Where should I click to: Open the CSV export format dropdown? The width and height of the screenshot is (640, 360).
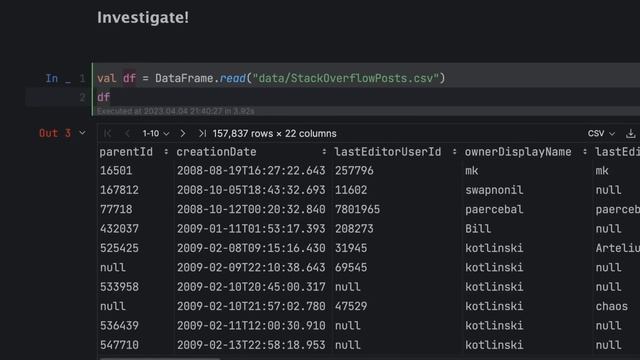point(601,133)
